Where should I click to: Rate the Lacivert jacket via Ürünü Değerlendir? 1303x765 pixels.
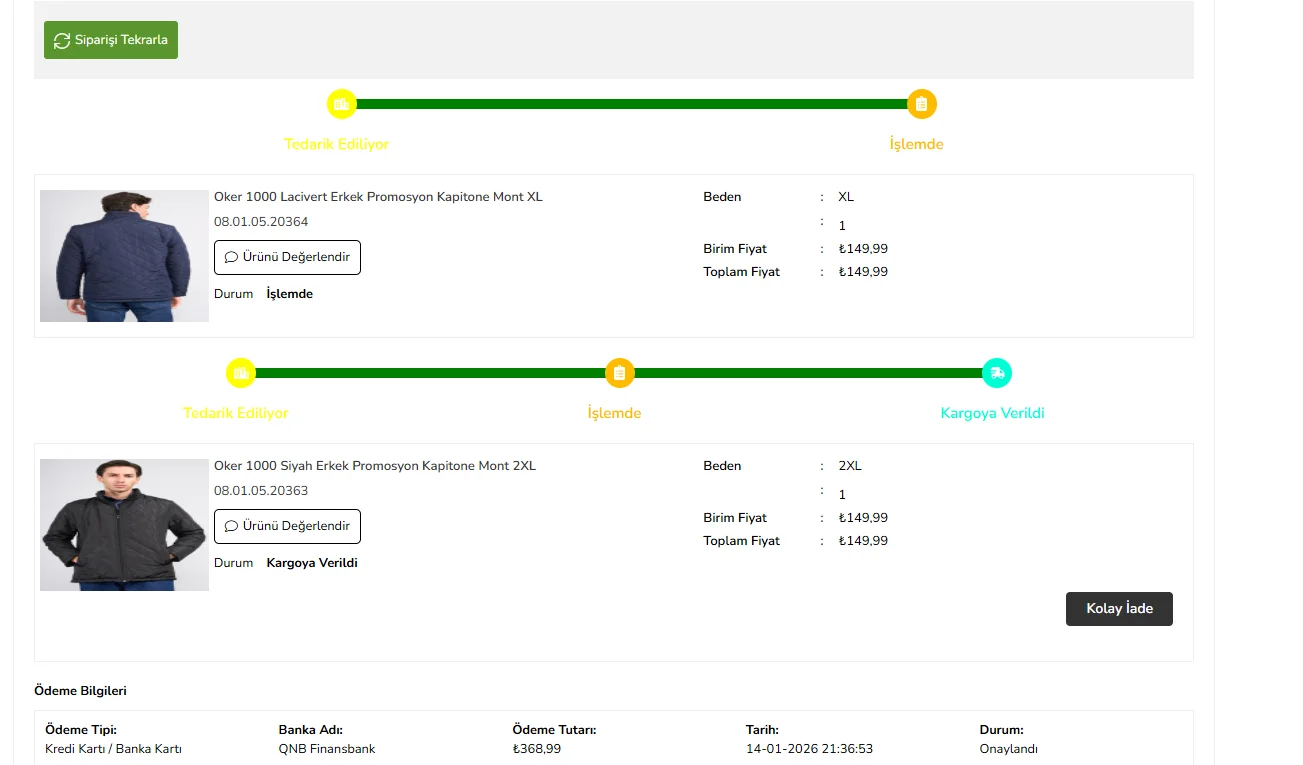287,257
